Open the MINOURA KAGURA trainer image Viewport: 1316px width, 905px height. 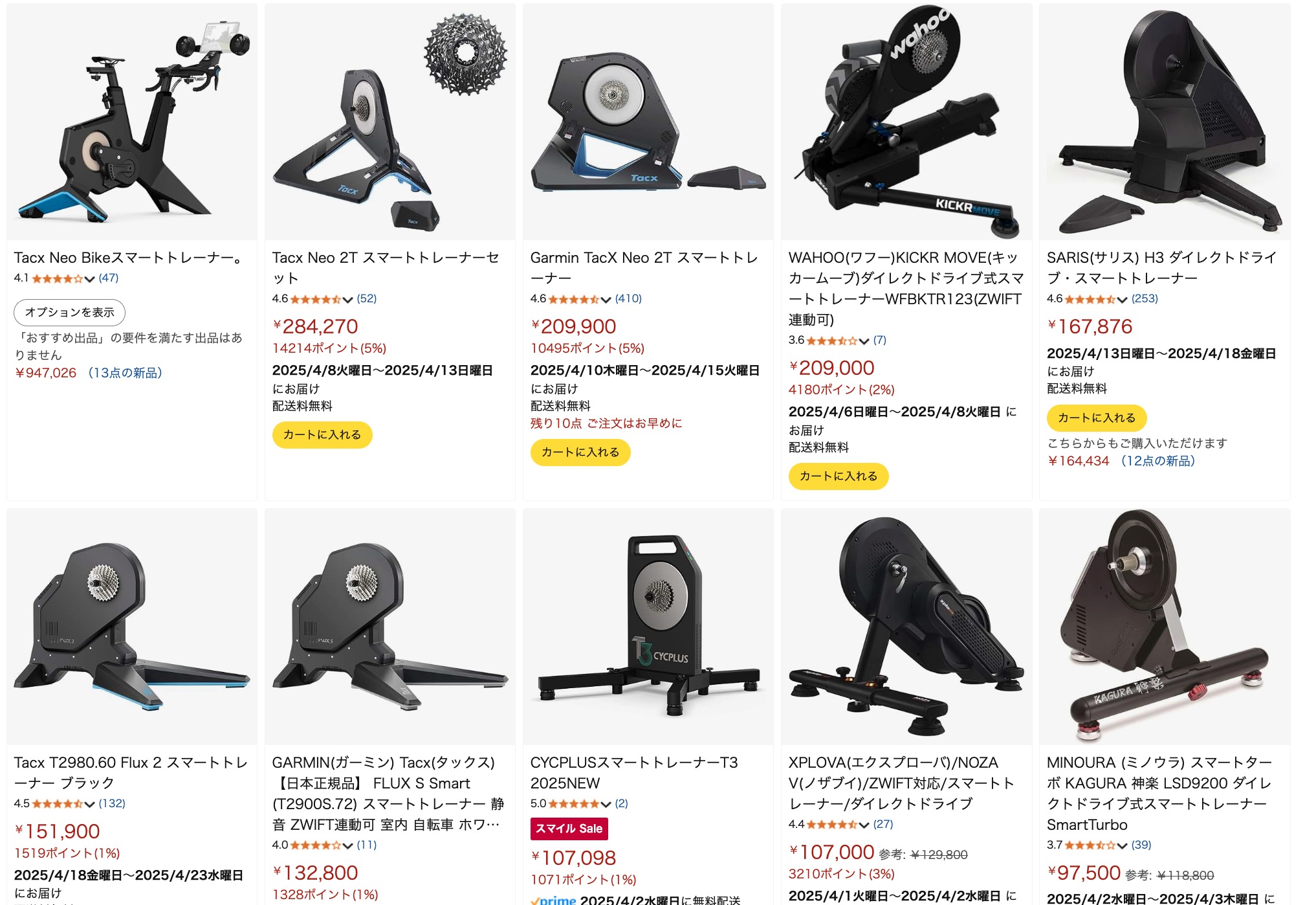pyautogui.click(x=1165, y=627)
